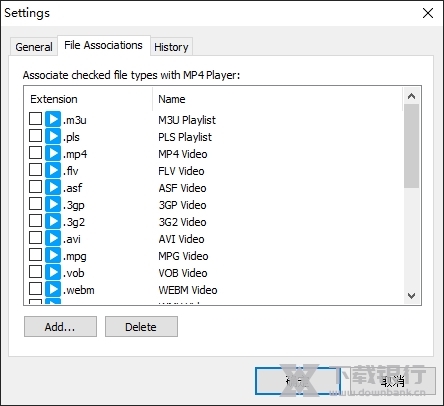Enable the .vob checkbox
This screenshot has width=444, height=406.
35,272
